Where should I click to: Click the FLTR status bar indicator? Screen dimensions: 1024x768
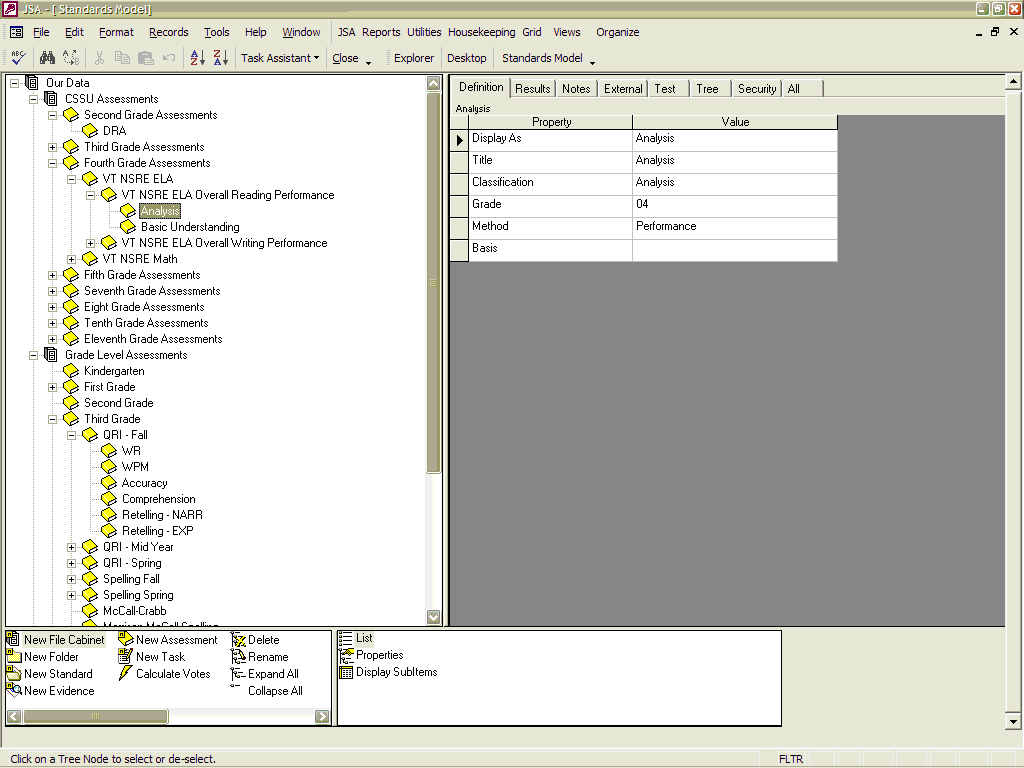[x=791, y=759]
